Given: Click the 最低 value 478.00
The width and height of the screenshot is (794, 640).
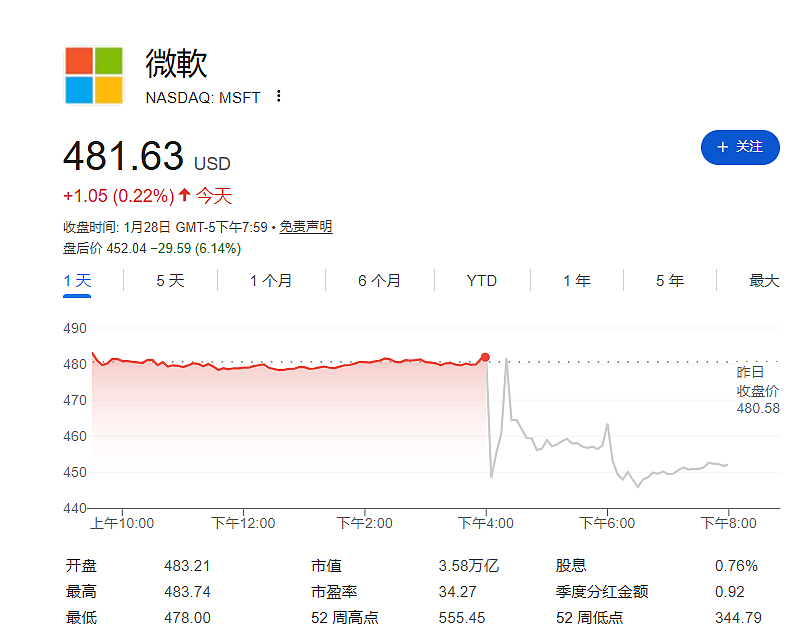Looking at the screenshot, I should tap(187, 618).
